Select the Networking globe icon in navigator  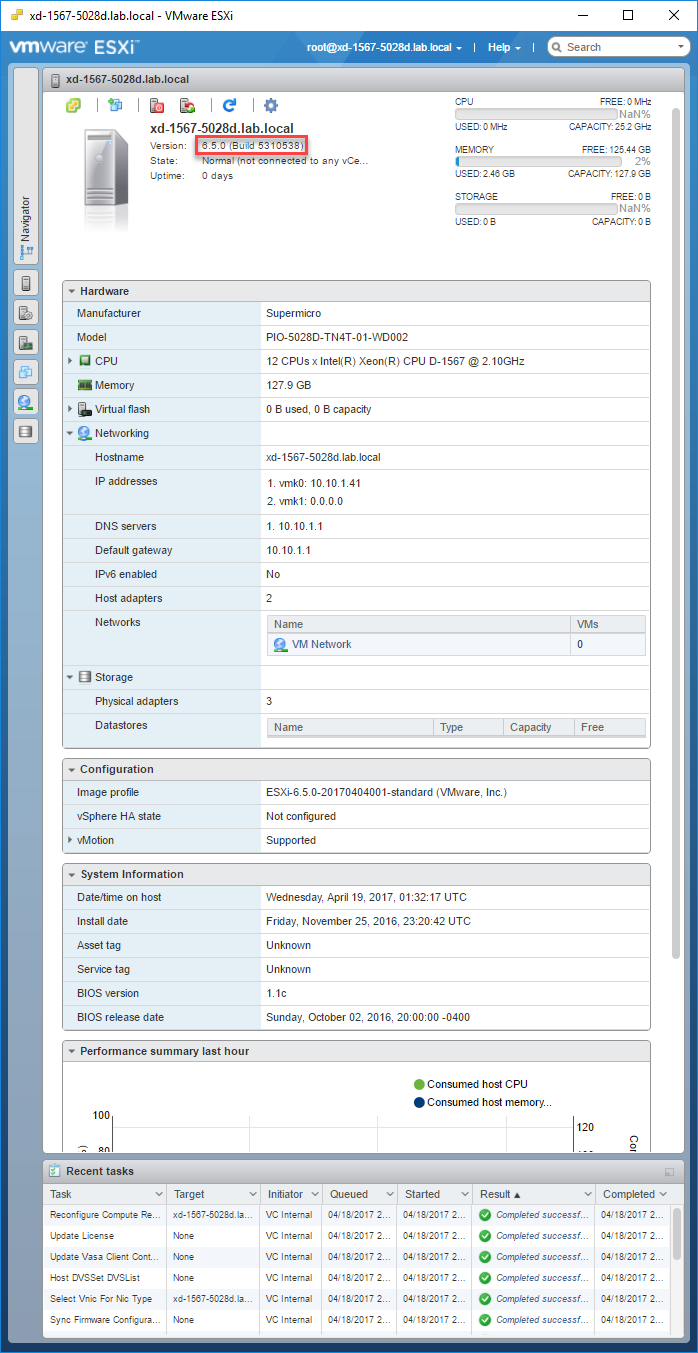(x=26, y=402)
